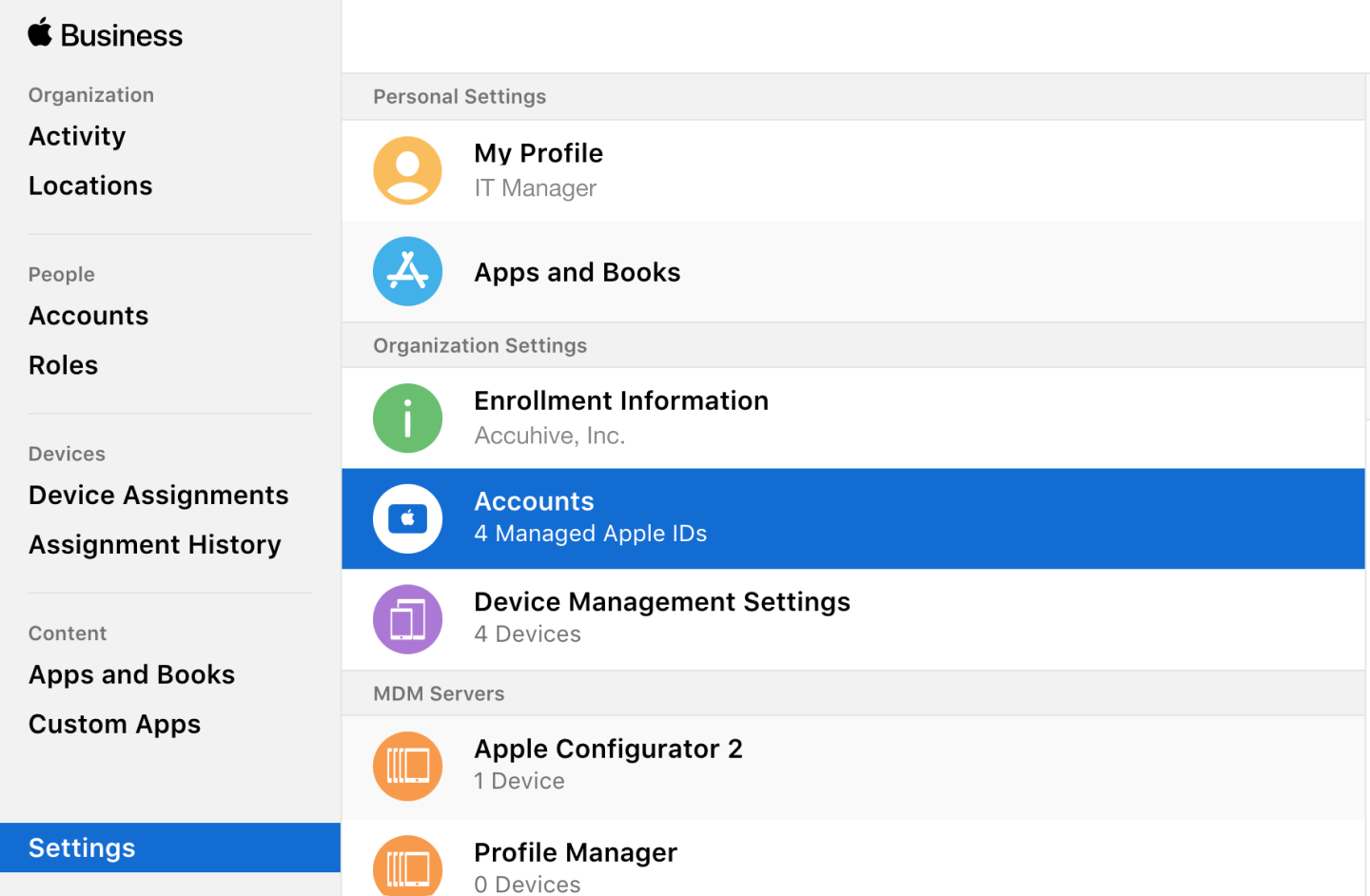The image size is (1370, 896).
Task: Click the highlighted Settings entry
Action: pos(82,847)
